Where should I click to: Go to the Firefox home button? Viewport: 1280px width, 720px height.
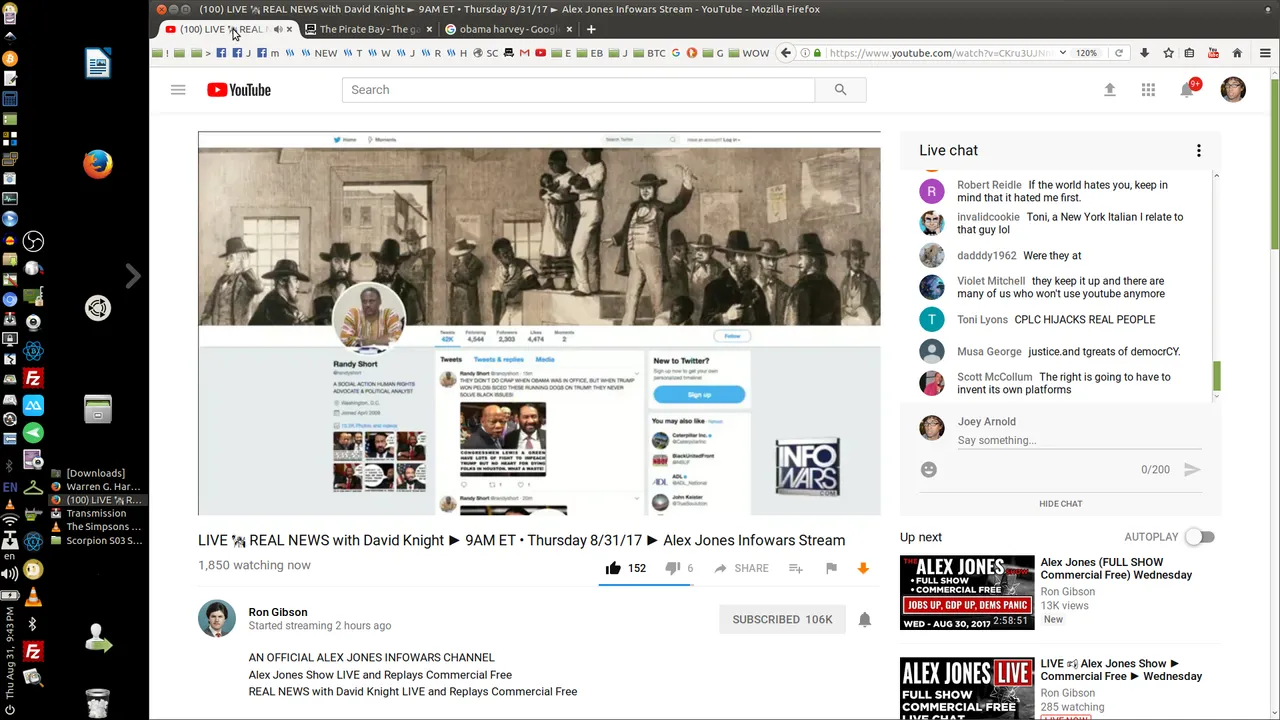click(1237, 53)
